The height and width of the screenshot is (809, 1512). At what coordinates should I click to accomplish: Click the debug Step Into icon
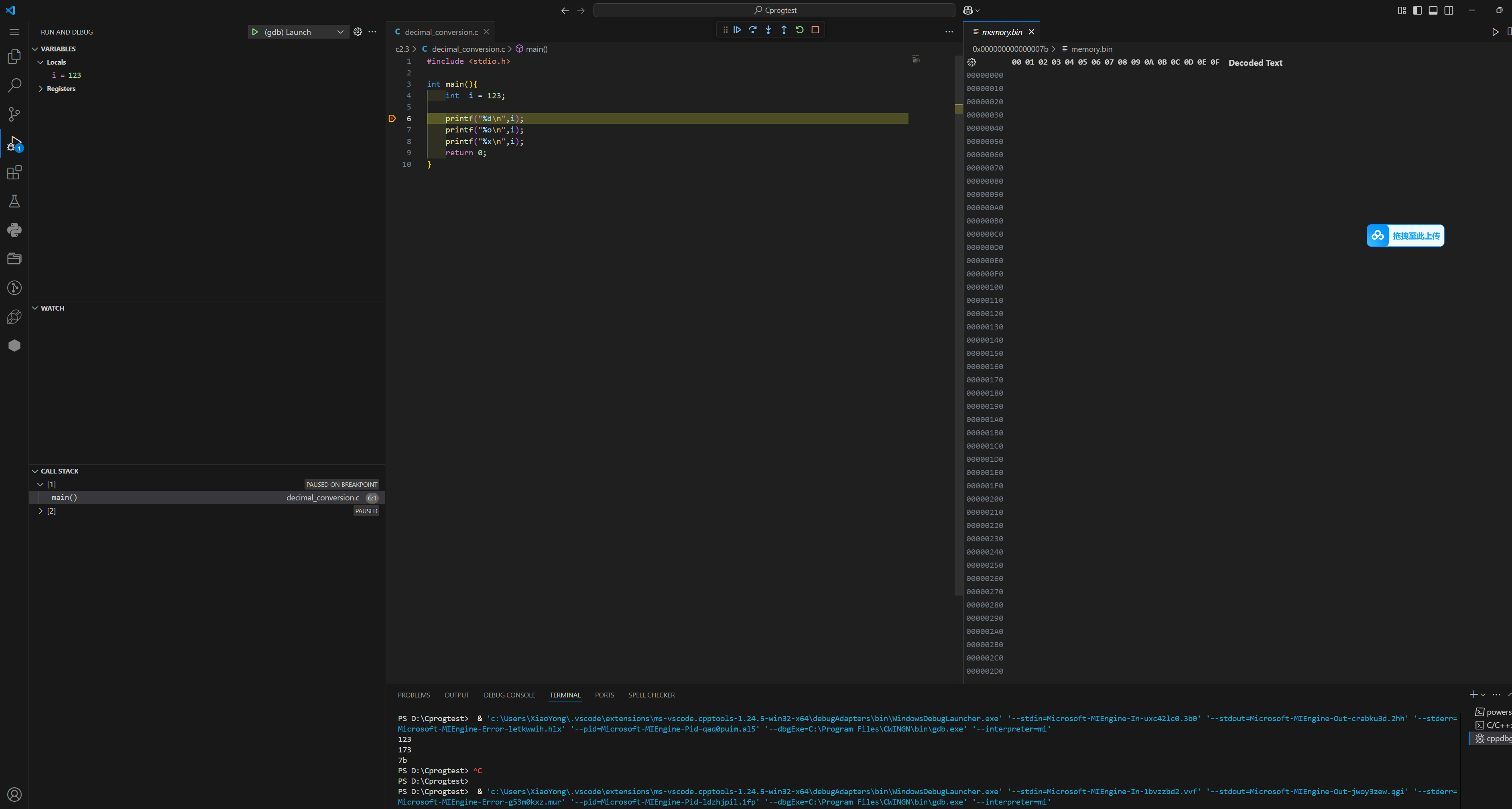[768, 30]
